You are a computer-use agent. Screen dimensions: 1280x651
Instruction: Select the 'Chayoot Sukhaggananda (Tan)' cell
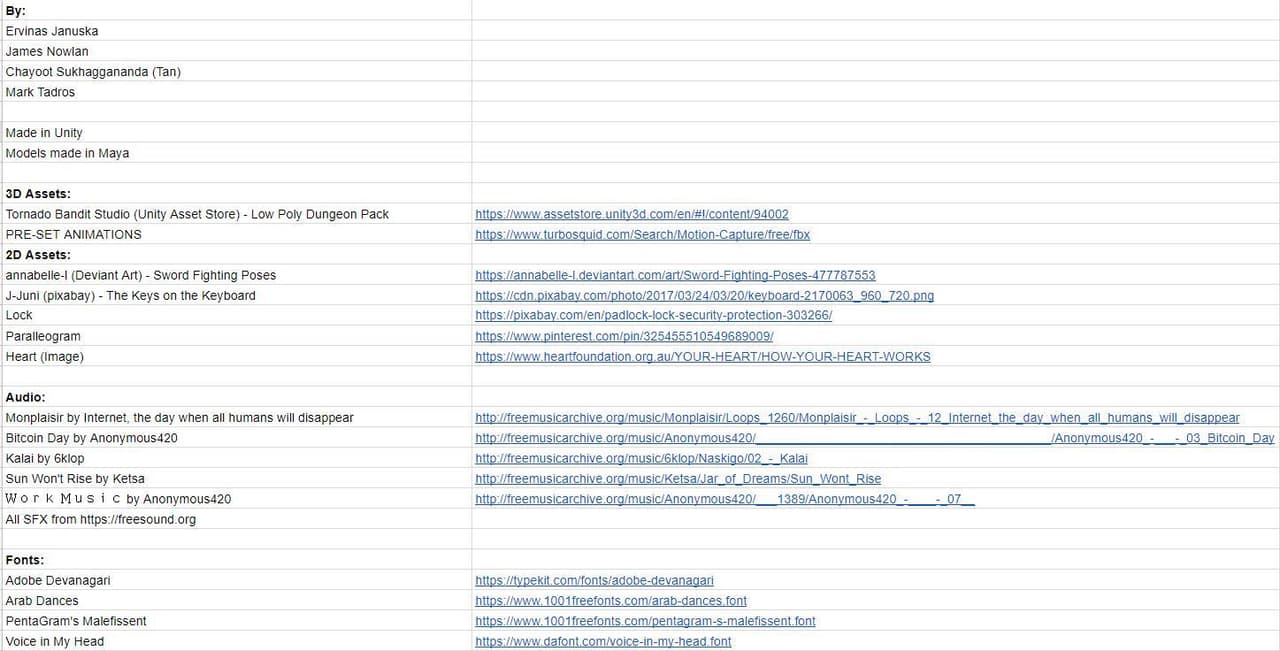236,71
